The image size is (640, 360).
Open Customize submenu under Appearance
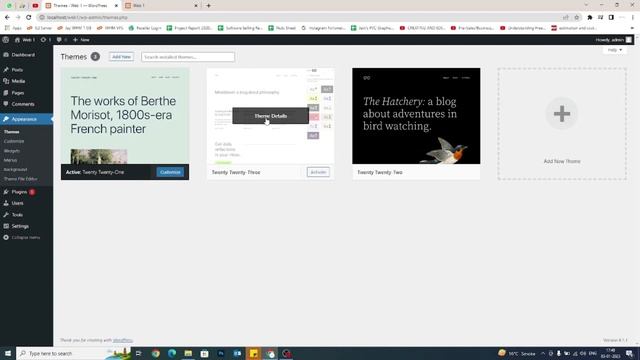point(14,141)
